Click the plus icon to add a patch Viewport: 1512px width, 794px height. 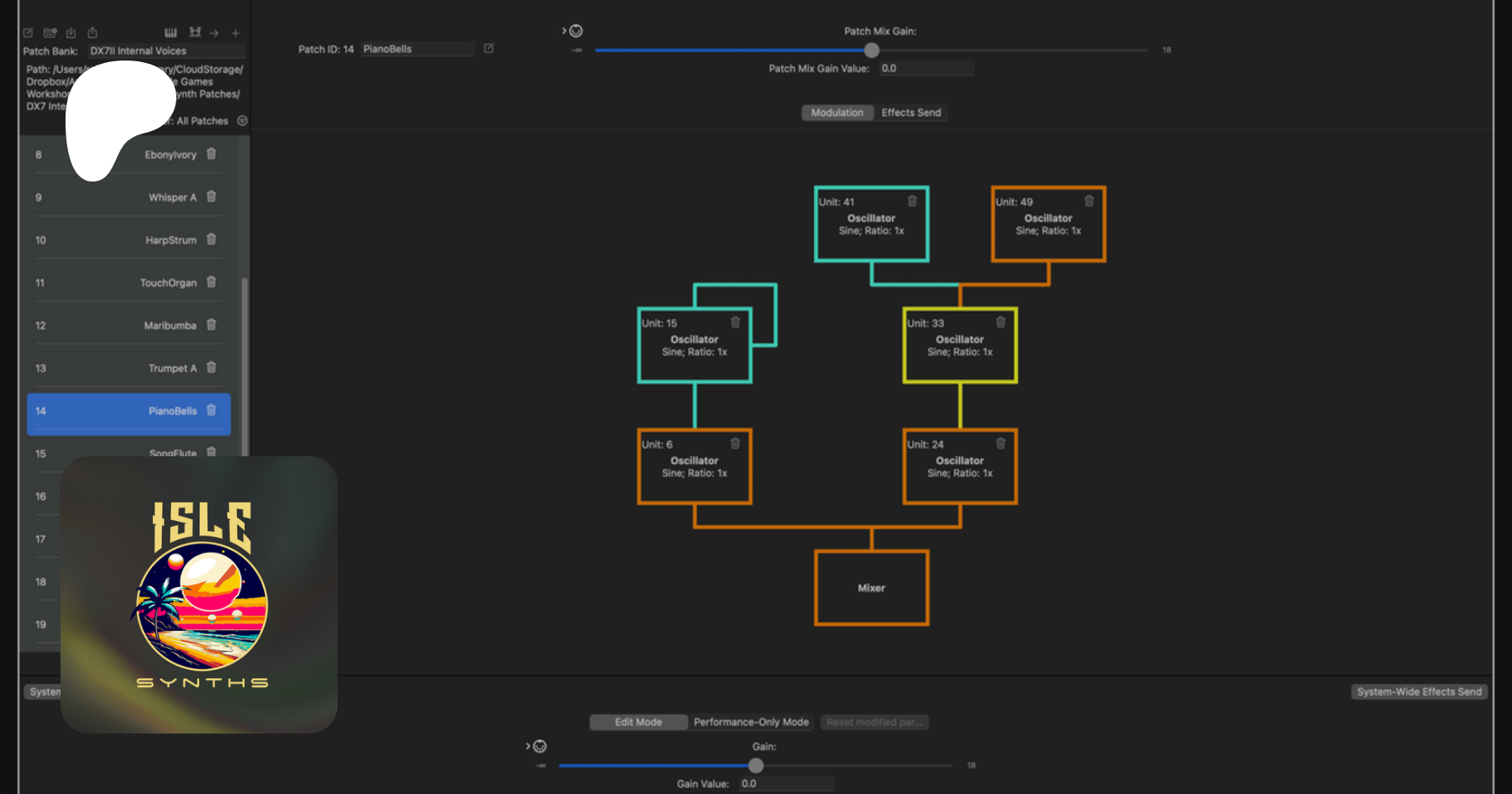click(236, 33)
